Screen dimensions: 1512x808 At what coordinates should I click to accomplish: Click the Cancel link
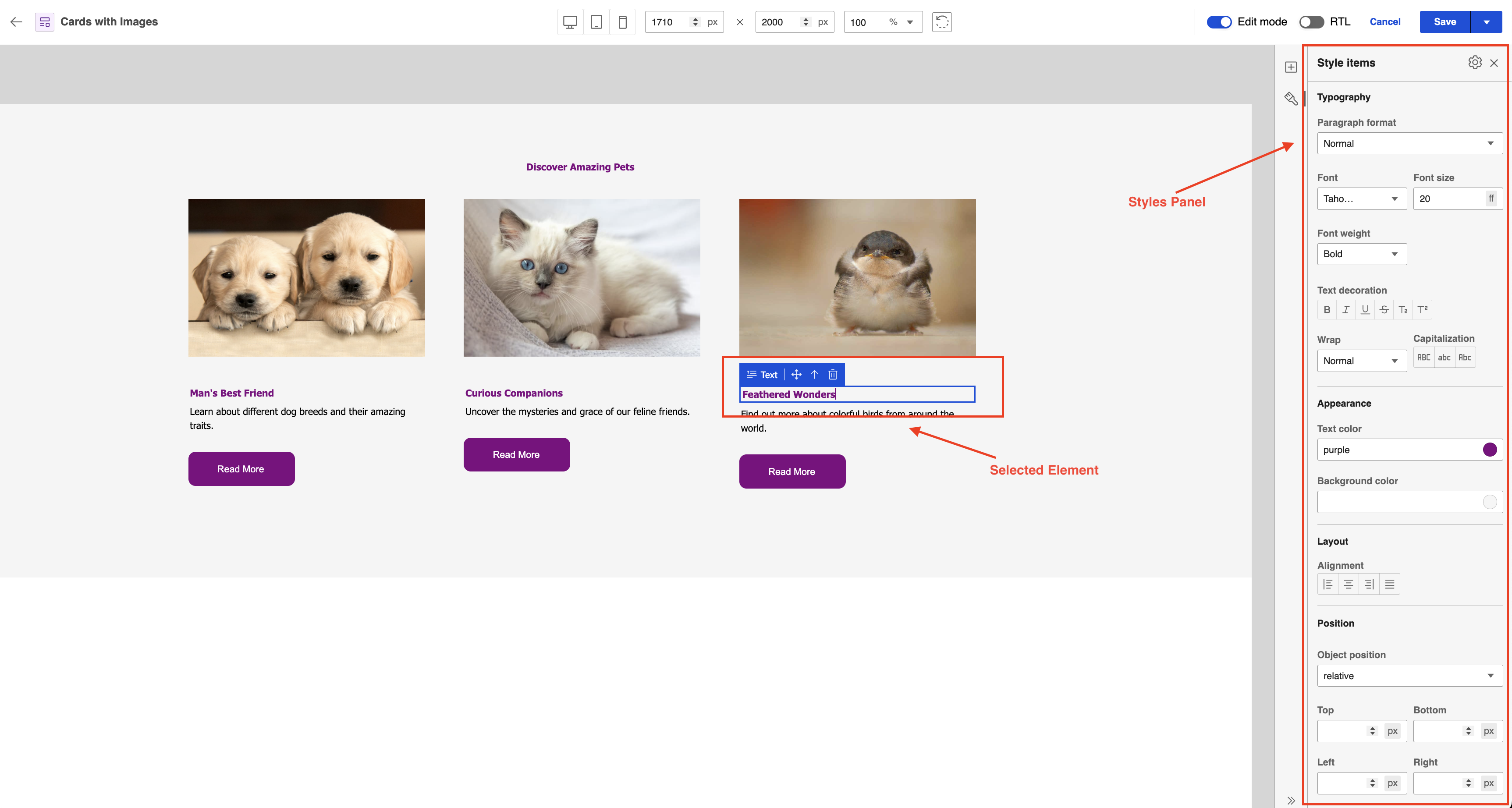tap(1384, 22)
